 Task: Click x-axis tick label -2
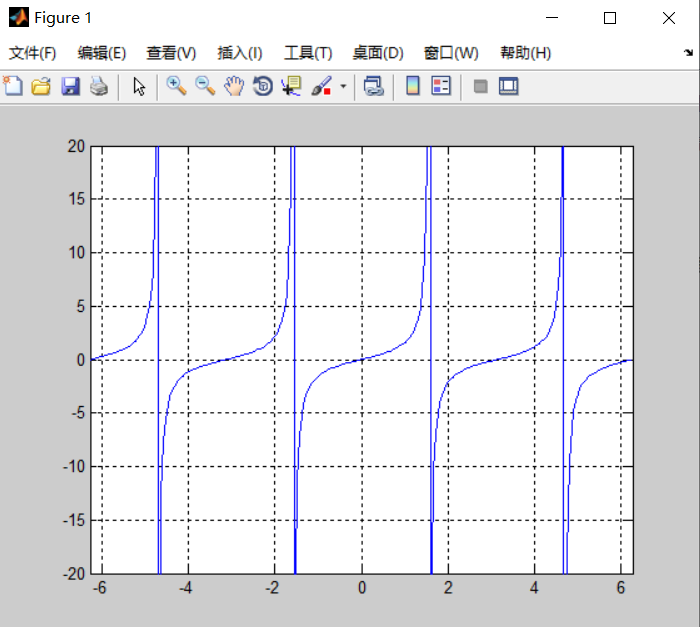click(x=272, y=588)
